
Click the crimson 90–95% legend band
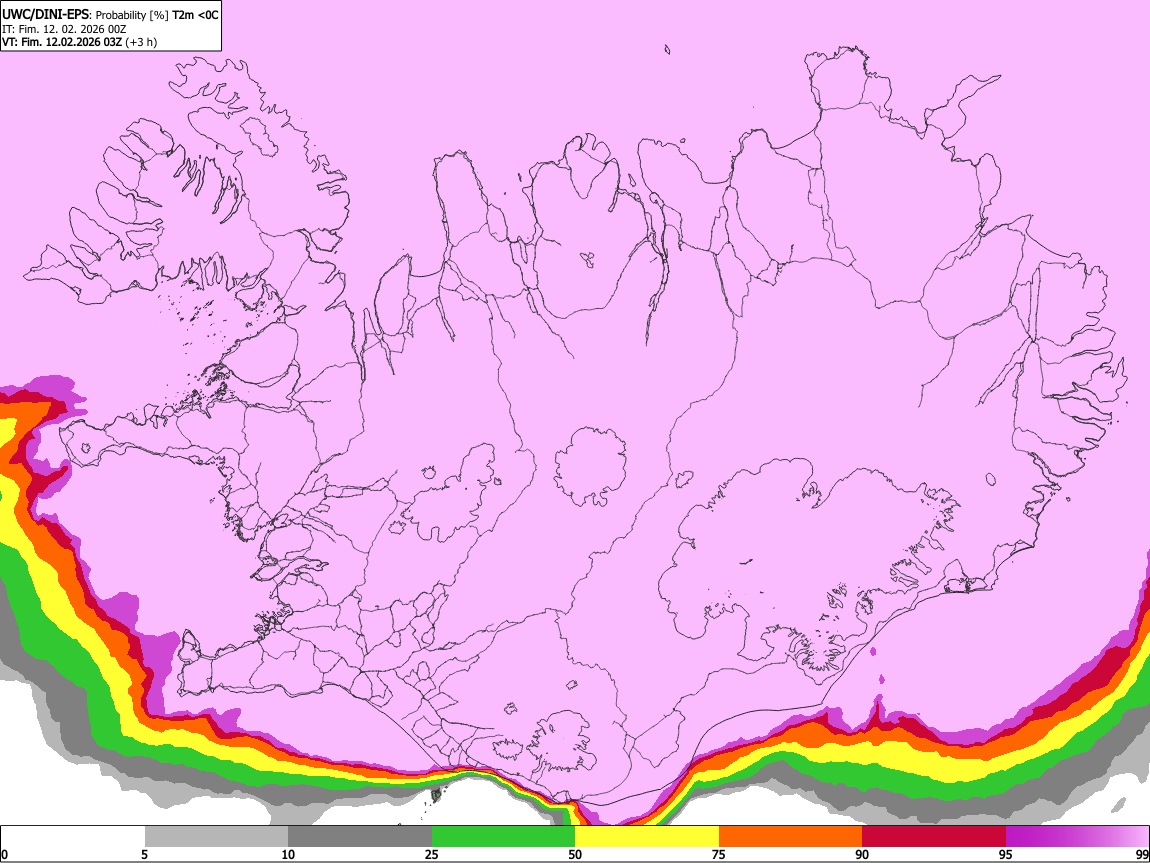click(x=934, y=837)
